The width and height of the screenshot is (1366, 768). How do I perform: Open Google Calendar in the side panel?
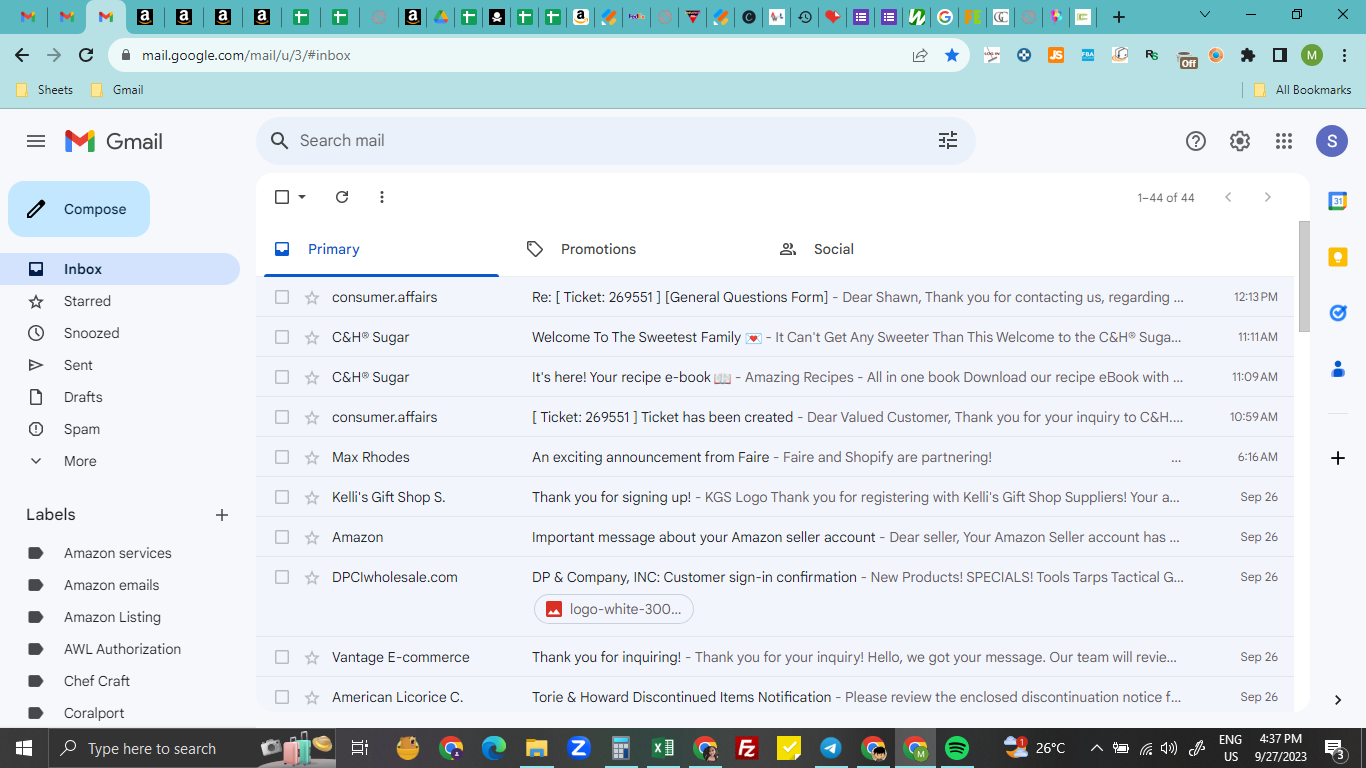point(1338,201)
